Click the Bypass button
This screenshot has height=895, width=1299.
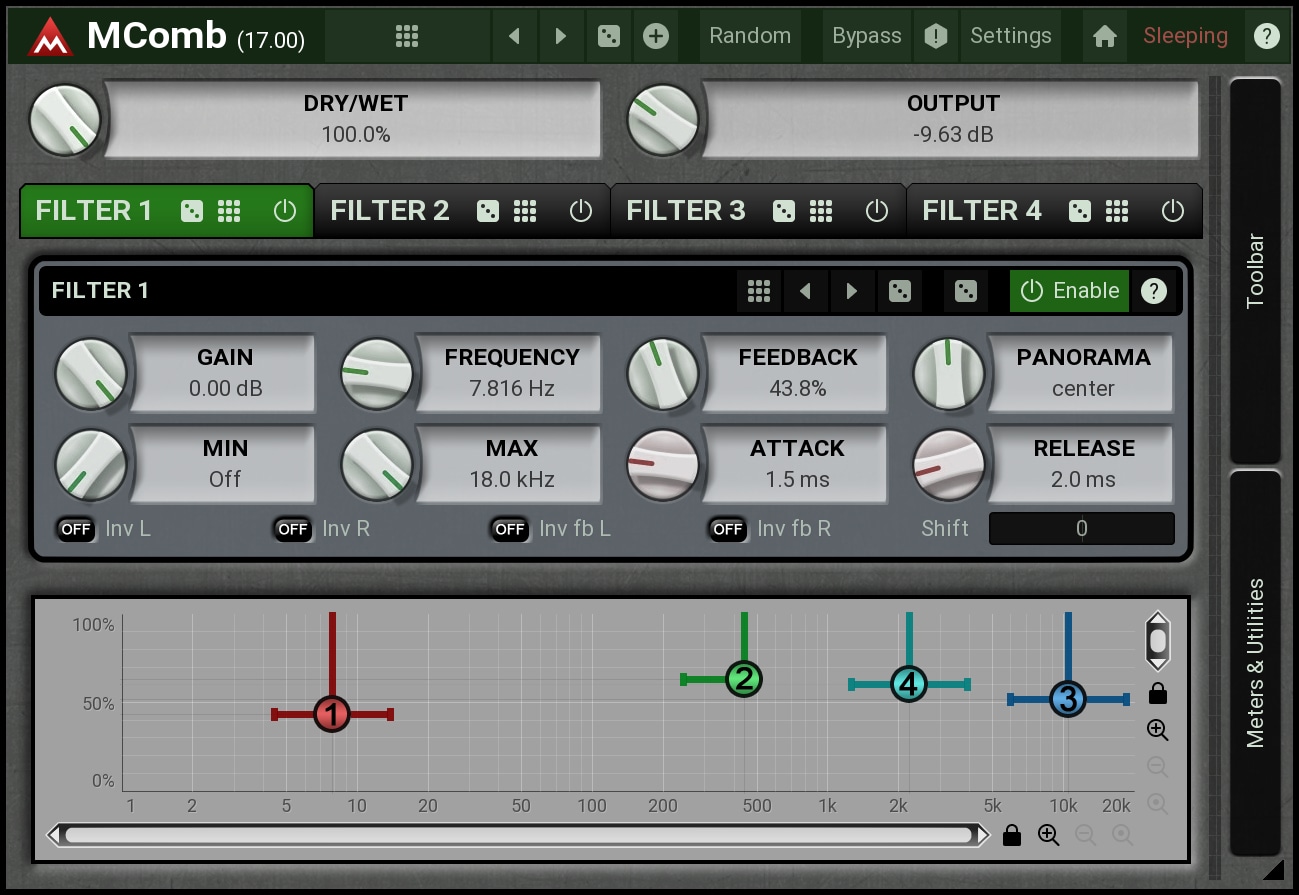(x=866, y=36)
